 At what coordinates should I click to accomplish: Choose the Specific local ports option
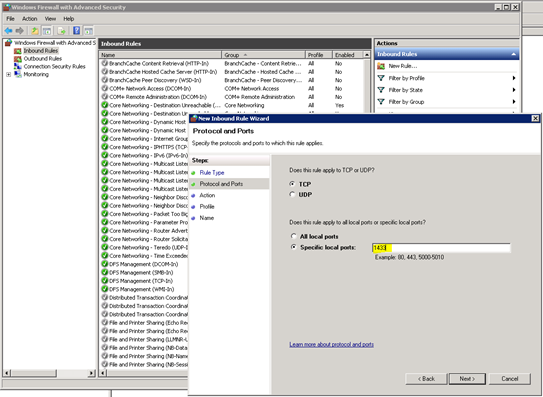pyautogui.click(x=294, y=247)
